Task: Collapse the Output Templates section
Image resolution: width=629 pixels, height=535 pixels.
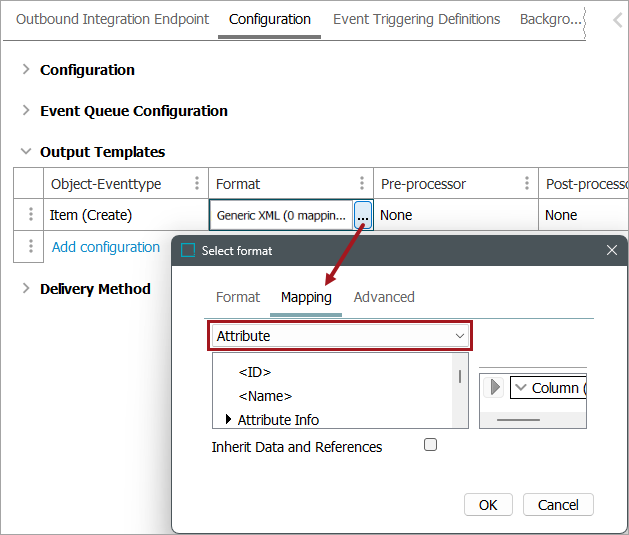Action: pos(26,152)
